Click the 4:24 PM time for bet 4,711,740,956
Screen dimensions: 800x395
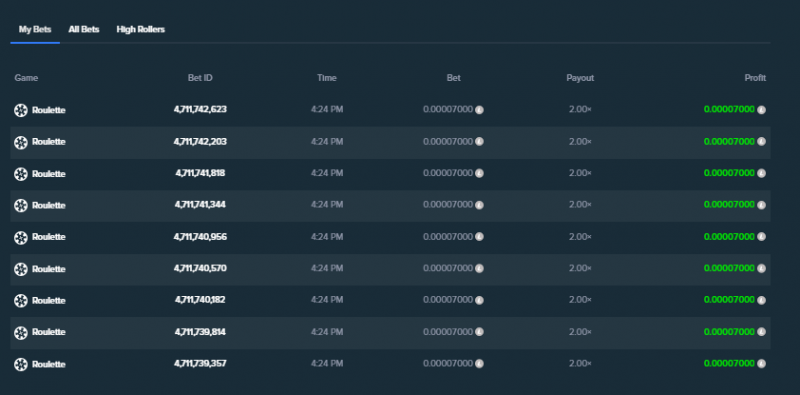(x=327, y=237)
